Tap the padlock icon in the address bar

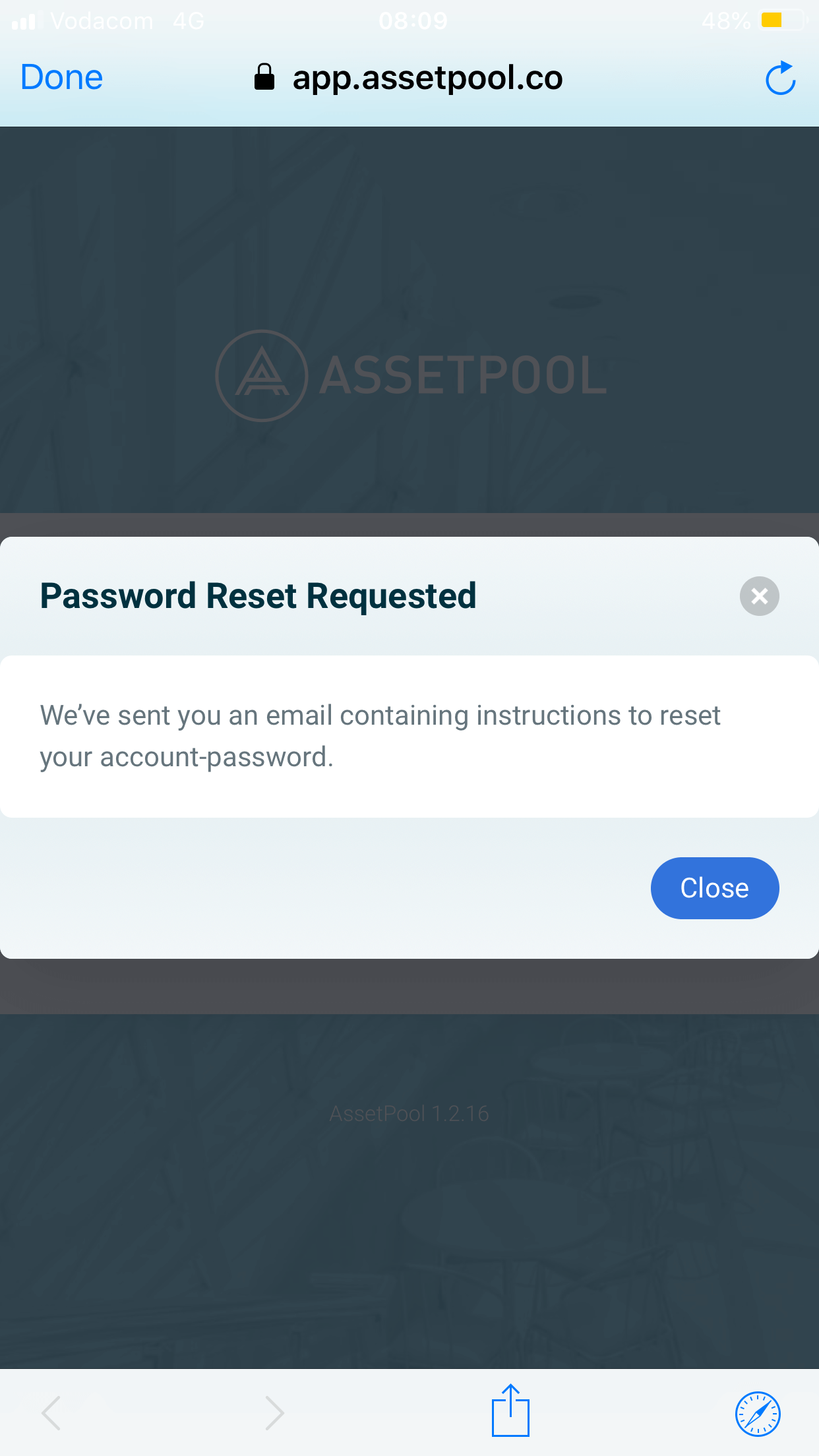coord(264,76)
